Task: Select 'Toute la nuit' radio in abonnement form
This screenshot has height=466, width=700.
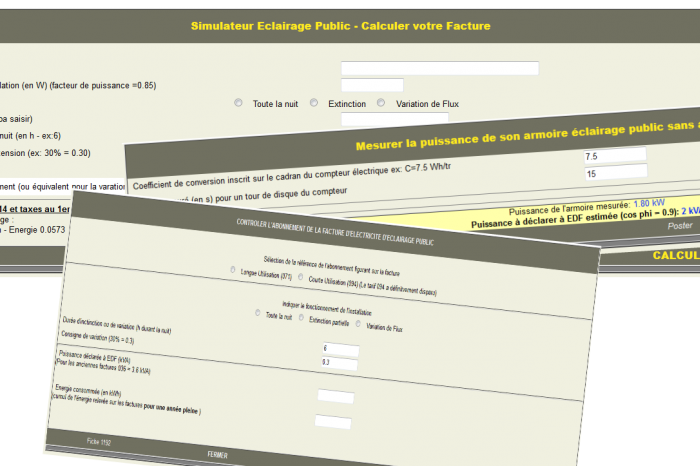Action: tap(258, 313)
